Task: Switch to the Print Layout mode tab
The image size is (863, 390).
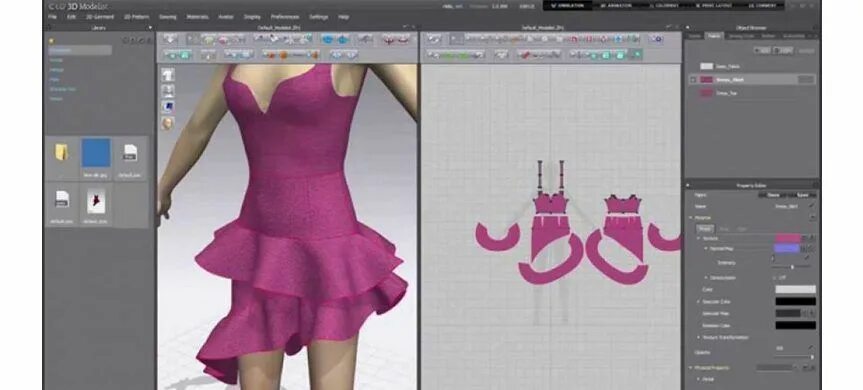Action: [715, 6]
